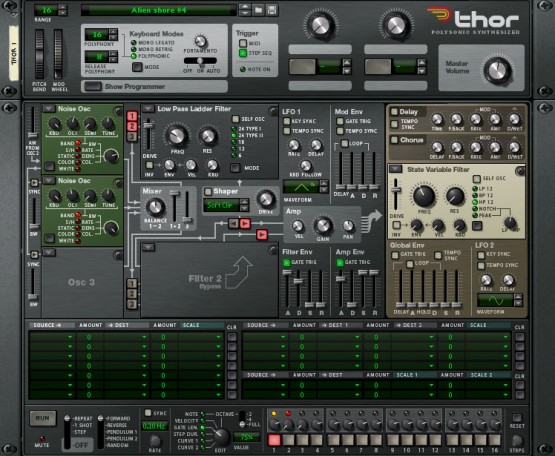
Task: Toggle Low Pass Ladder Filter Self Osc
Action: click(x=235, y=119)
